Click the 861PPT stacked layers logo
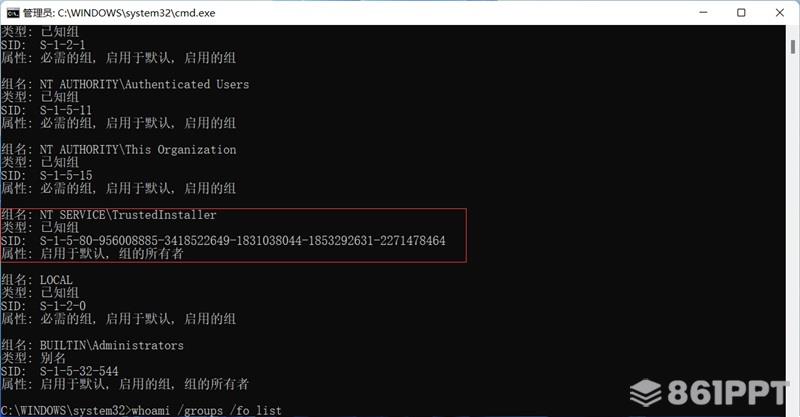This screenshot has width=800, height=417. pos(646,393)
